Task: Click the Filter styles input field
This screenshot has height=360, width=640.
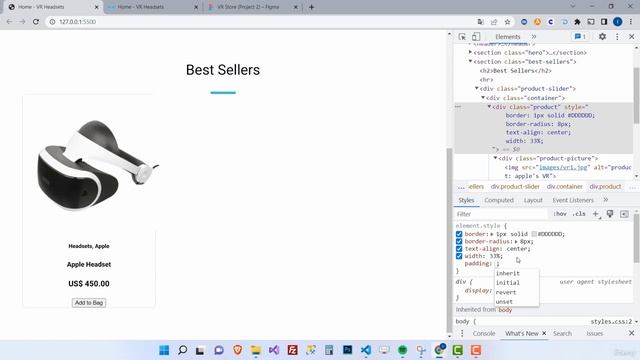Action: click(x=501, y=214)
